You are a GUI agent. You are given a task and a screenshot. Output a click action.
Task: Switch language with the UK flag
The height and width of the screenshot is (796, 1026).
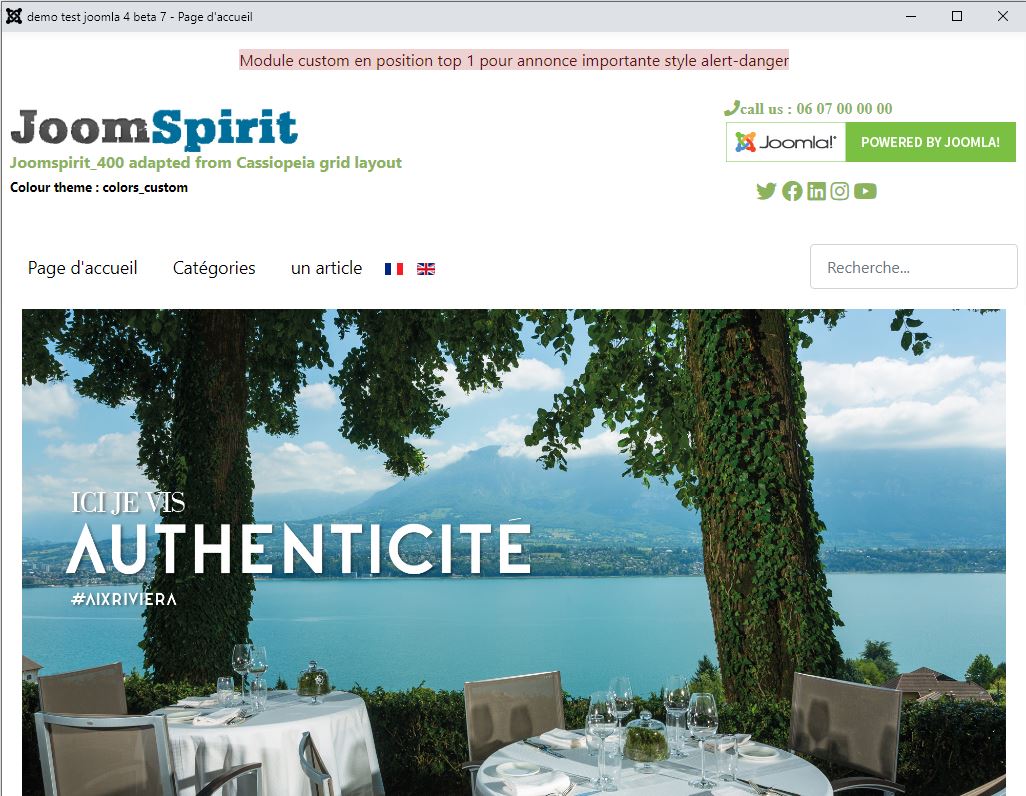pyautogui.click(x=426, y=268)
